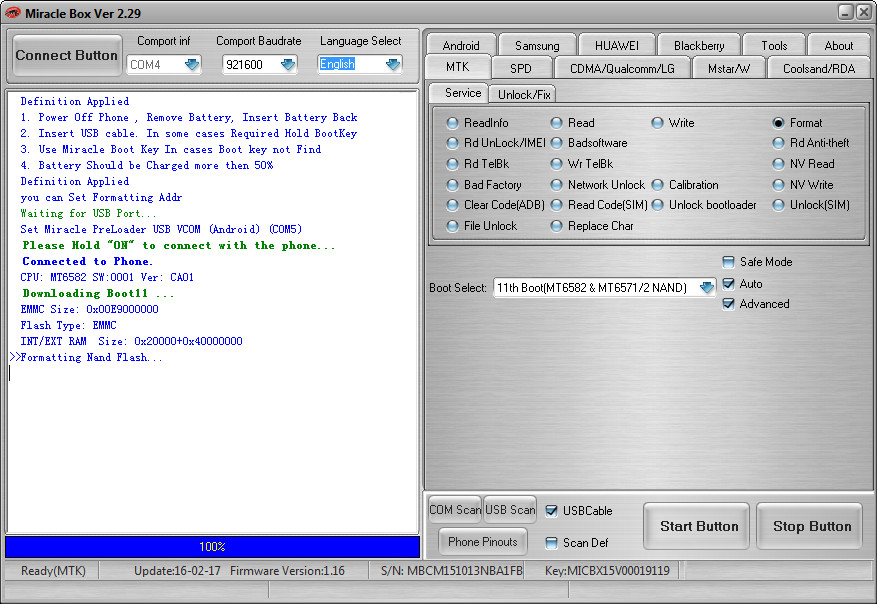Click the Firmware Version:1.16 status text
Image resolution: width=877 pixels, height=604 pixels.
(287, 570)
